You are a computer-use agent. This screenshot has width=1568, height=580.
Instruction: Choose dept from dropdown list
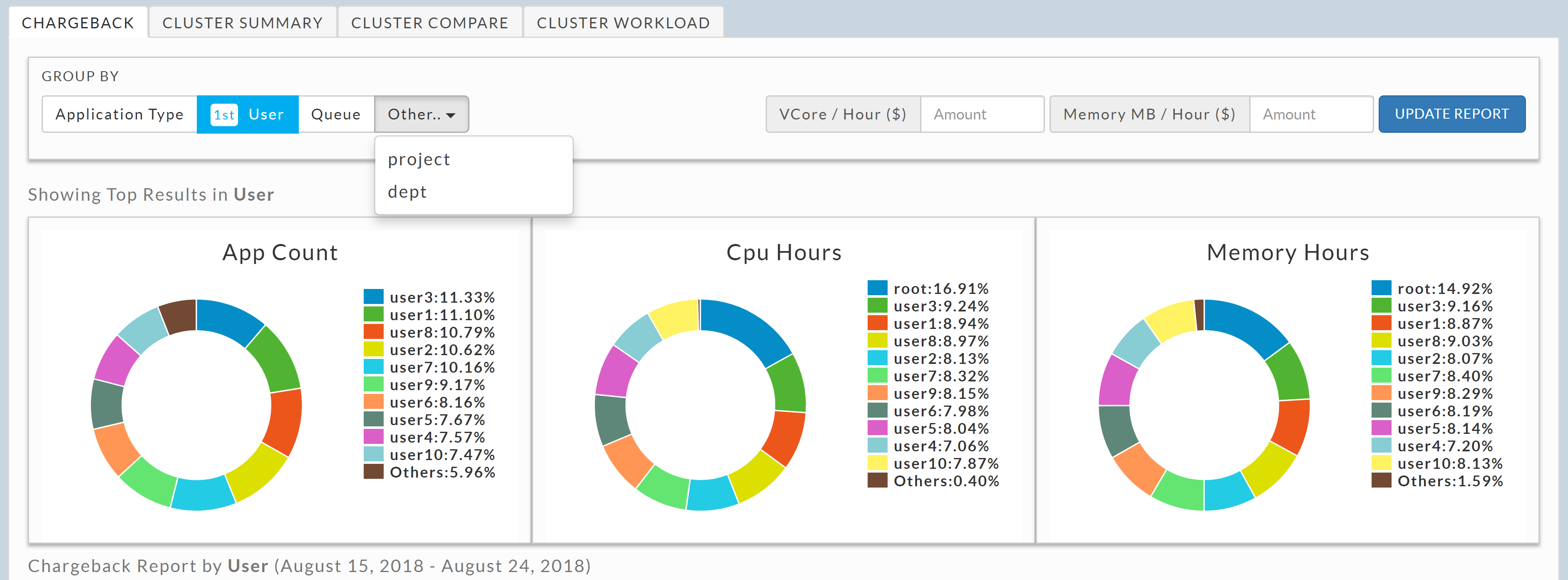click(x=407, y=192)
